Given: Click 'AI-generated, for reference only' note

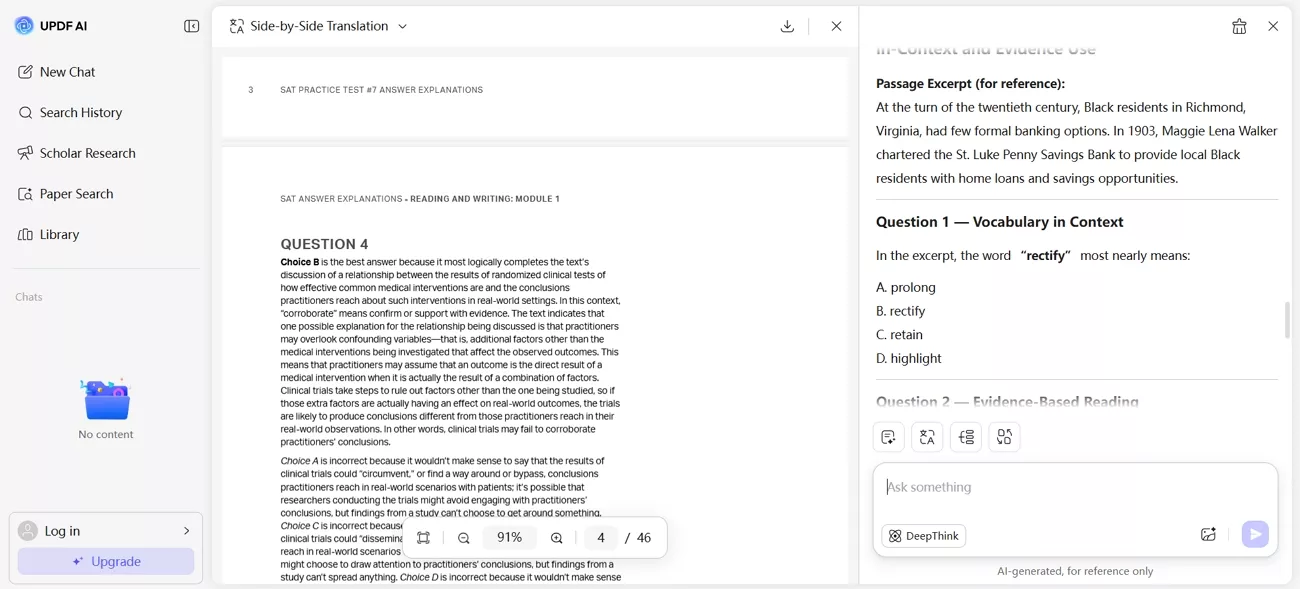Looking at the screenshot, I should (x=1075, y=571).
